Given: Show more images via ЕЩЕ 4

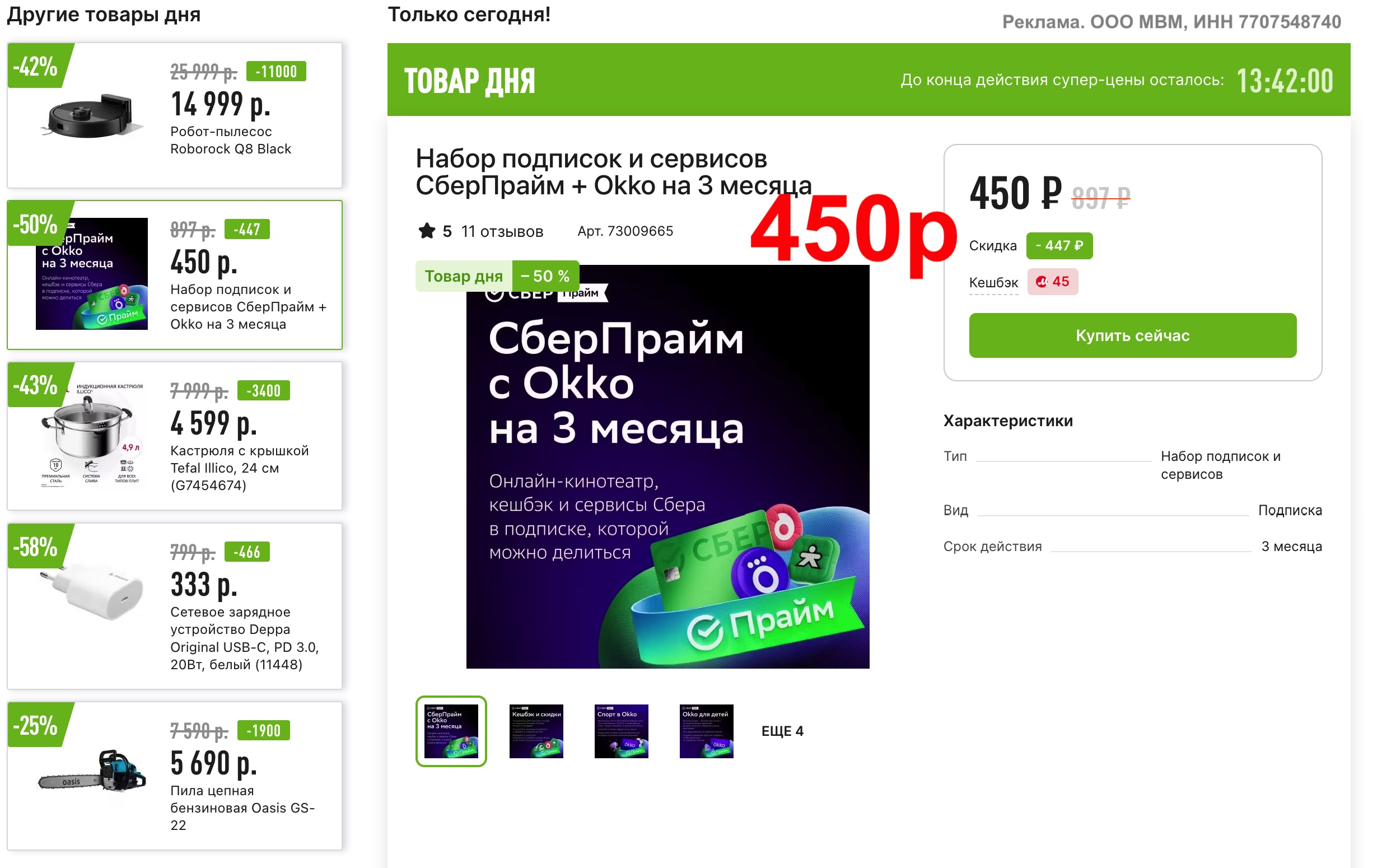Looking at the screenshot, I should click(782, 731).
